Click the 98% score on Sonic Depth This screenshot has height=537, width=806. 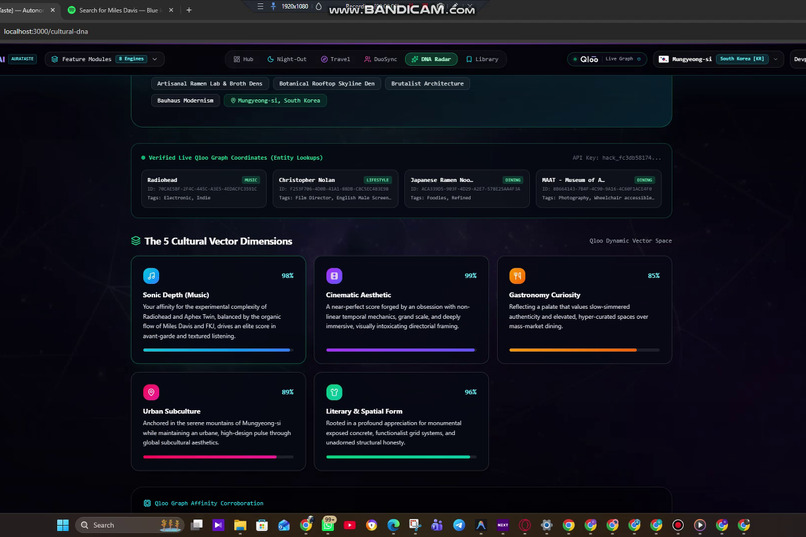click(287, 275)
